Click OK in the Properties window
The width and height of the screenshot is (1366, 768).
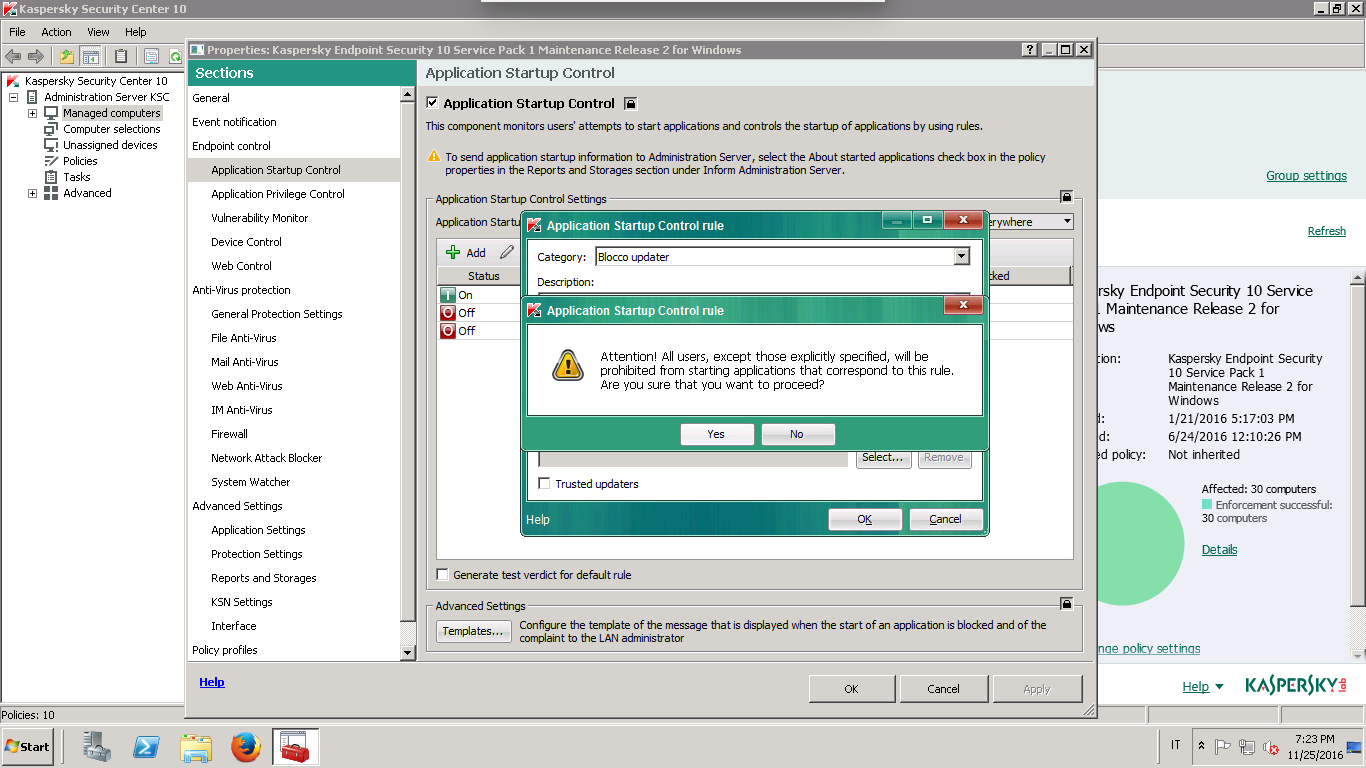click(x=851, y=689)
